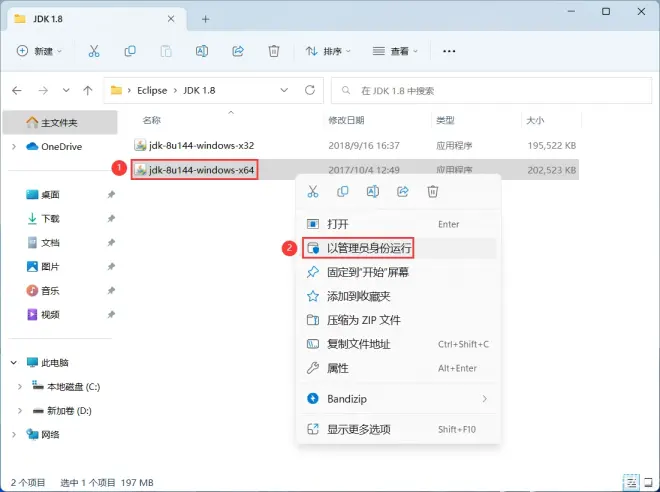Open the recent locations dropdown arrow
The image size is (660, 492).
pos(66,90)
